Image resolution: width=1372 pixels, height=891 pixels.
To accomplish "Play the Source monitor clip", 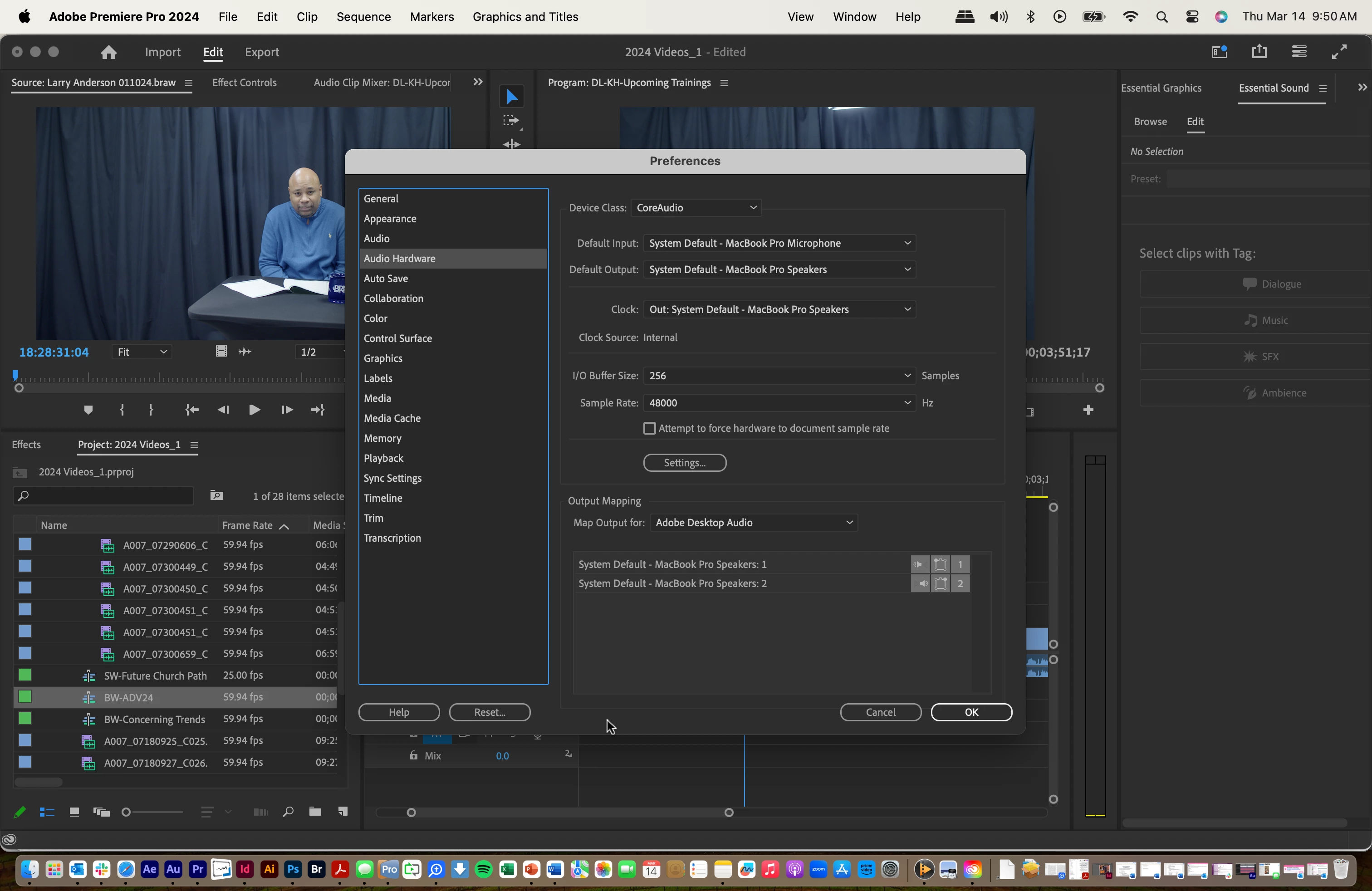I will click(254, 410).
